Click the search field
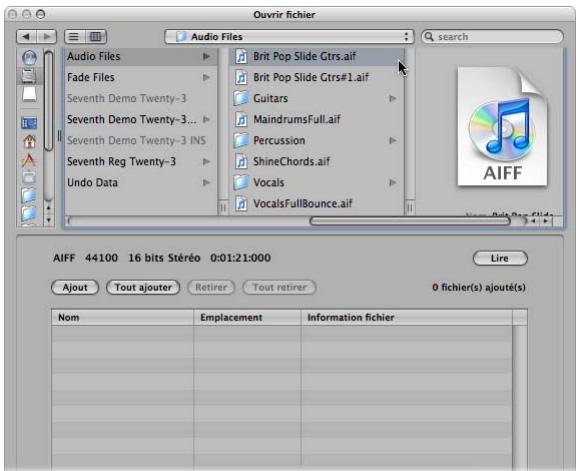The image size is (576, 471). point(492,37)
